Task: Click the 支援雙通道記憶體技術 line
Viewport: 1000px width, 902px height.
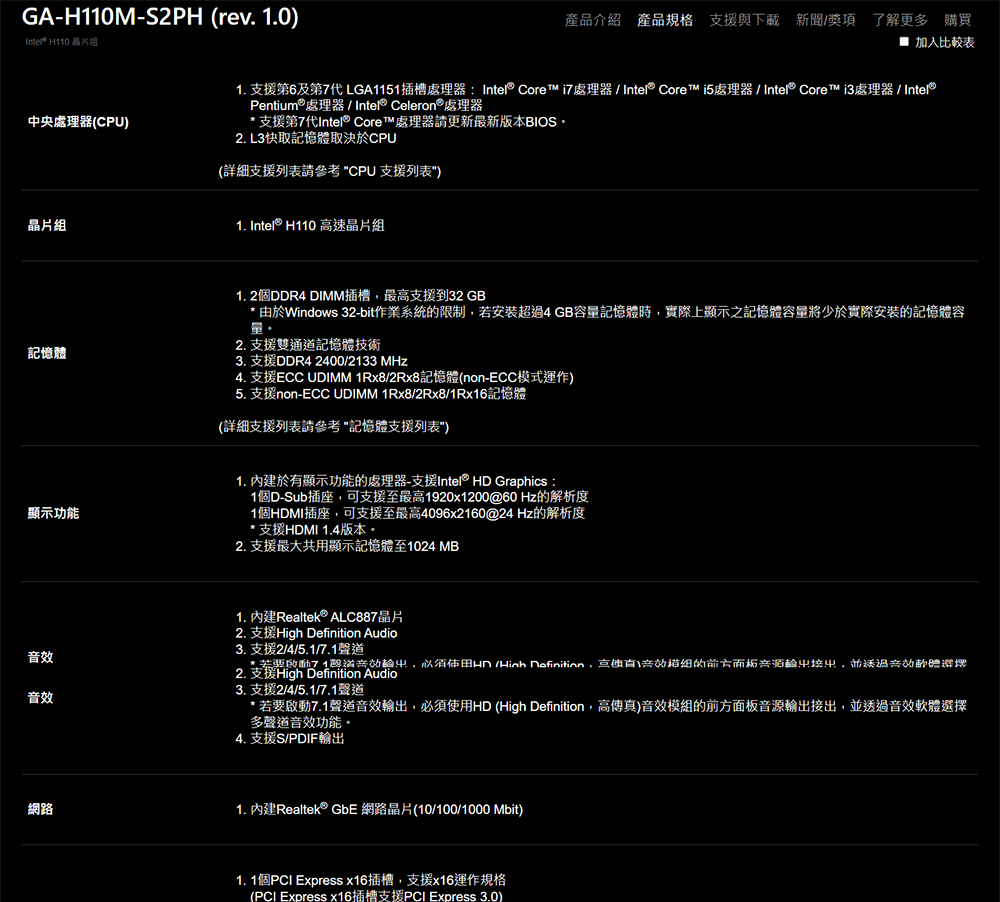Action: (x=315, y=345)
